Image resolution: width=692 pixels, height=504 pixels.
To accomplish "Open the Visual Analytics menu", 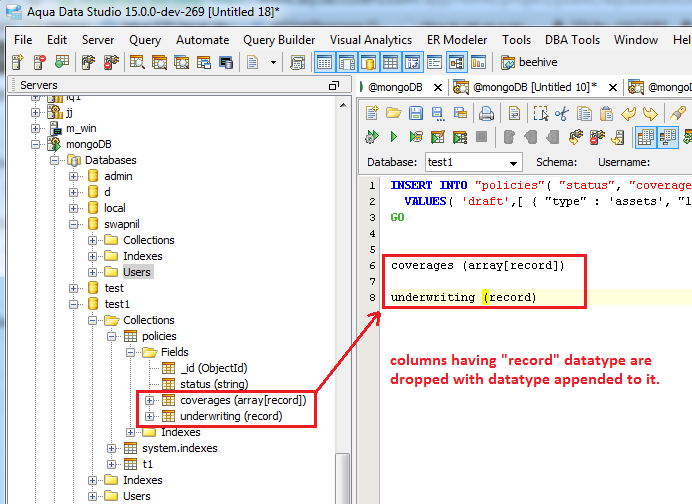I will [371, 40].
